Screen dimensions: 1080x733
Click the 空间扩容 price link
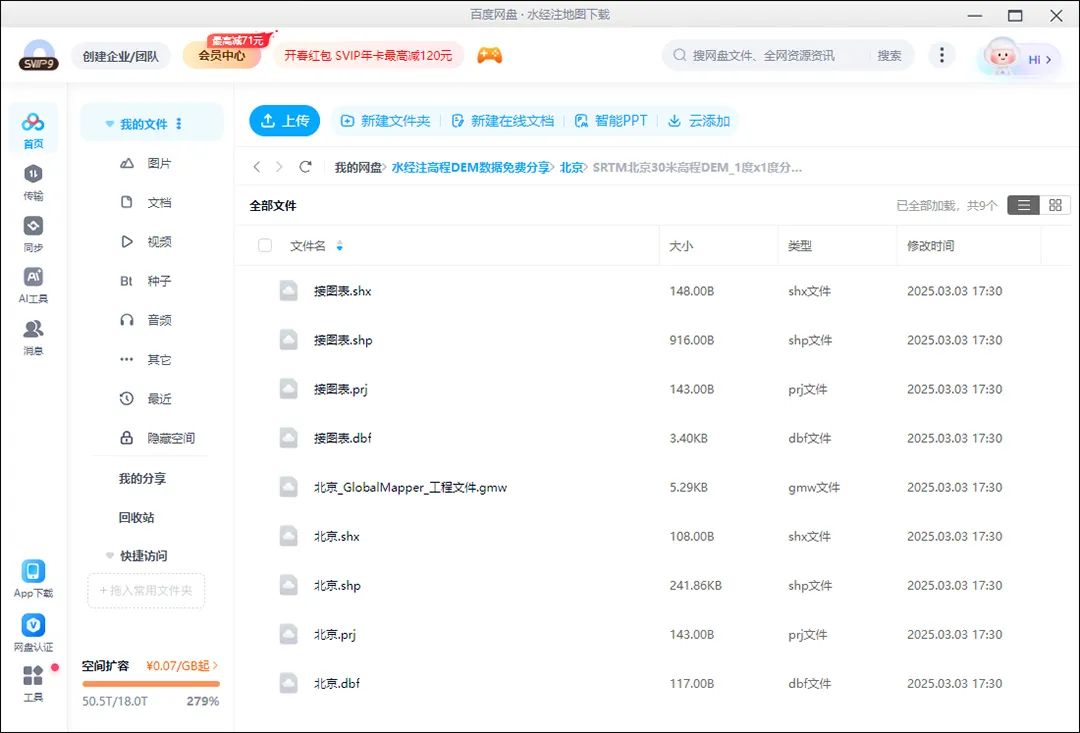pyautogui.click(x=182, y=665)
